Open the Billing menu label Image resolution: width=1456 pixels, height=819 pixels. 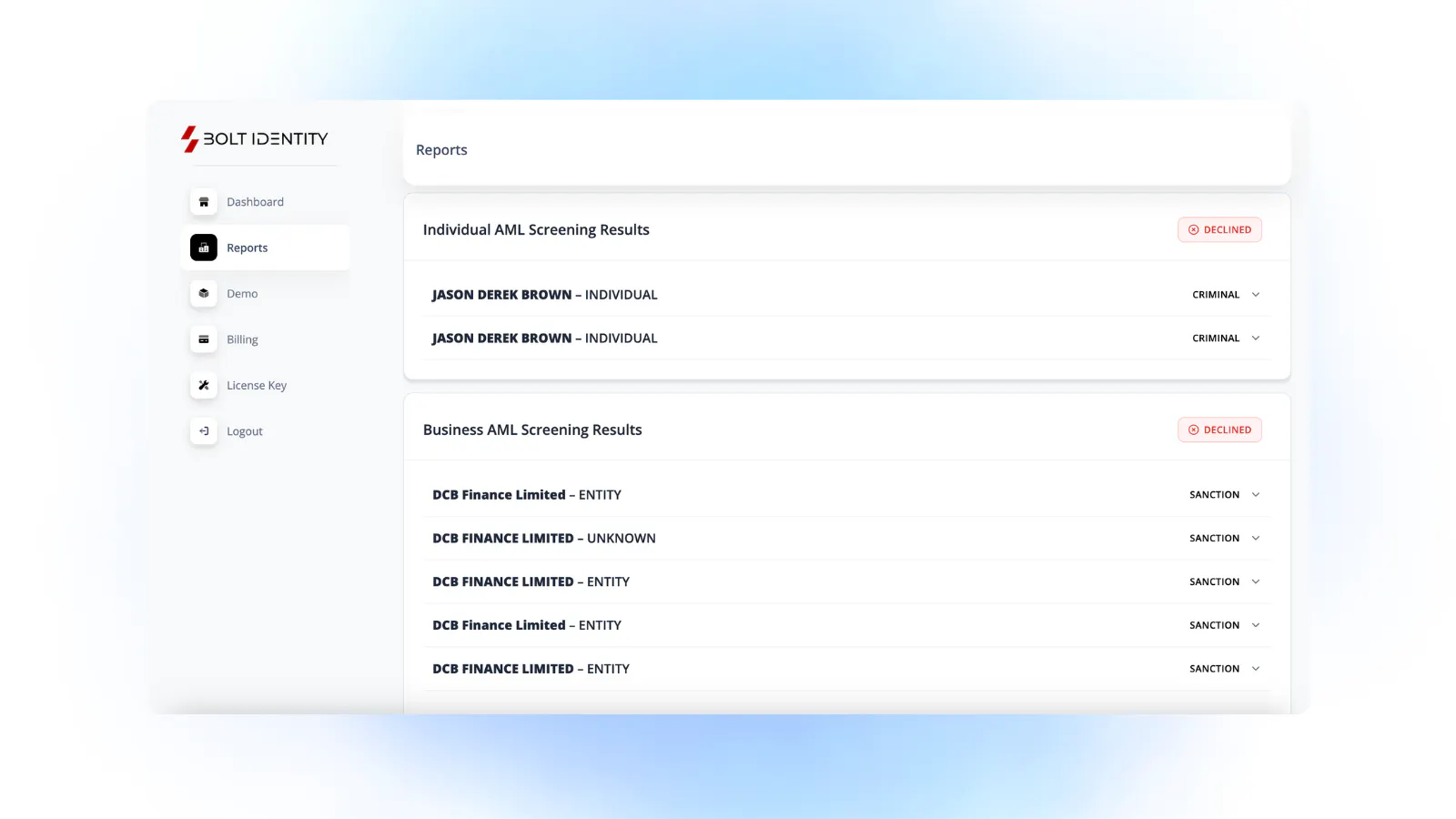click(242, 339)
